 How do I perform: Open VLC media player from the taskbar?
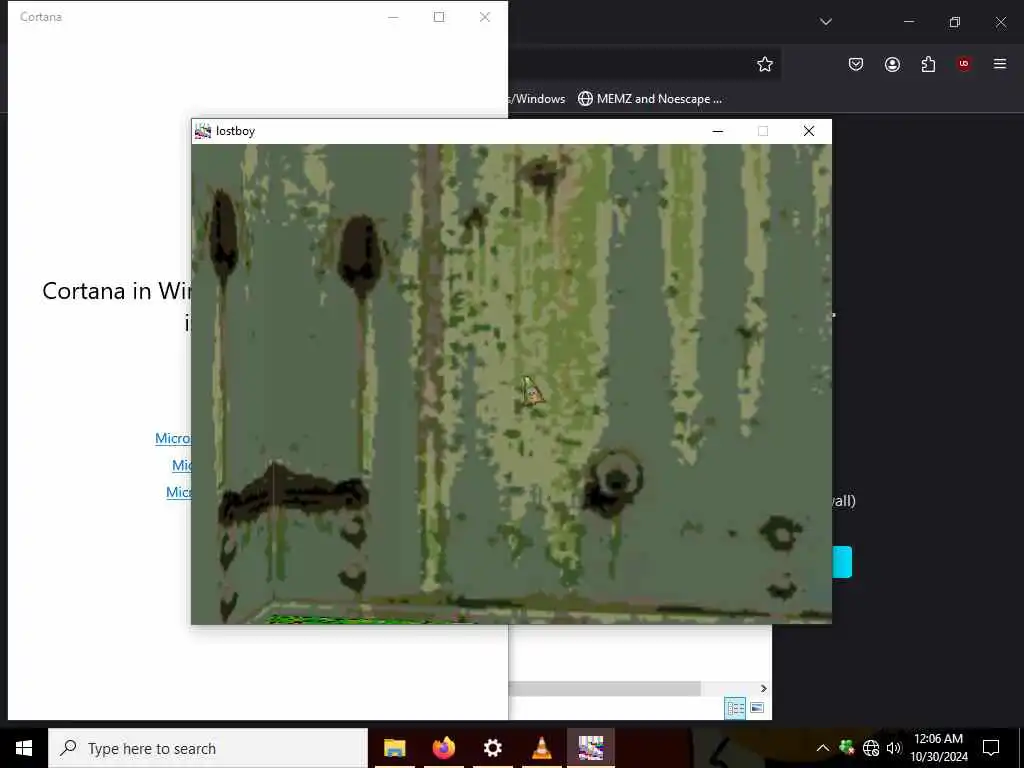point(541,748)
